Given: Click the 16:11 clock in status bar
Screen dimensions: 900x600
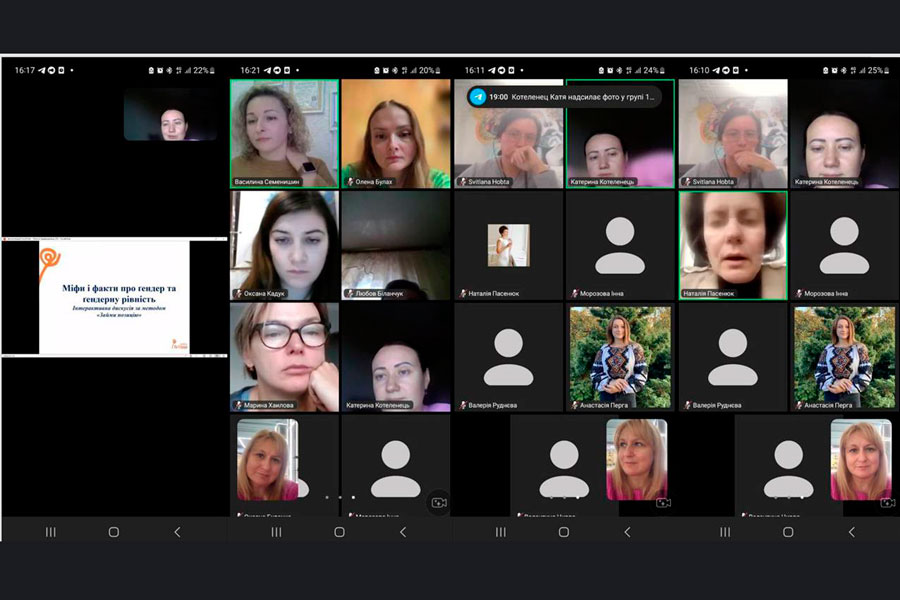Looking at the screenshot, I should click(475, 71).
